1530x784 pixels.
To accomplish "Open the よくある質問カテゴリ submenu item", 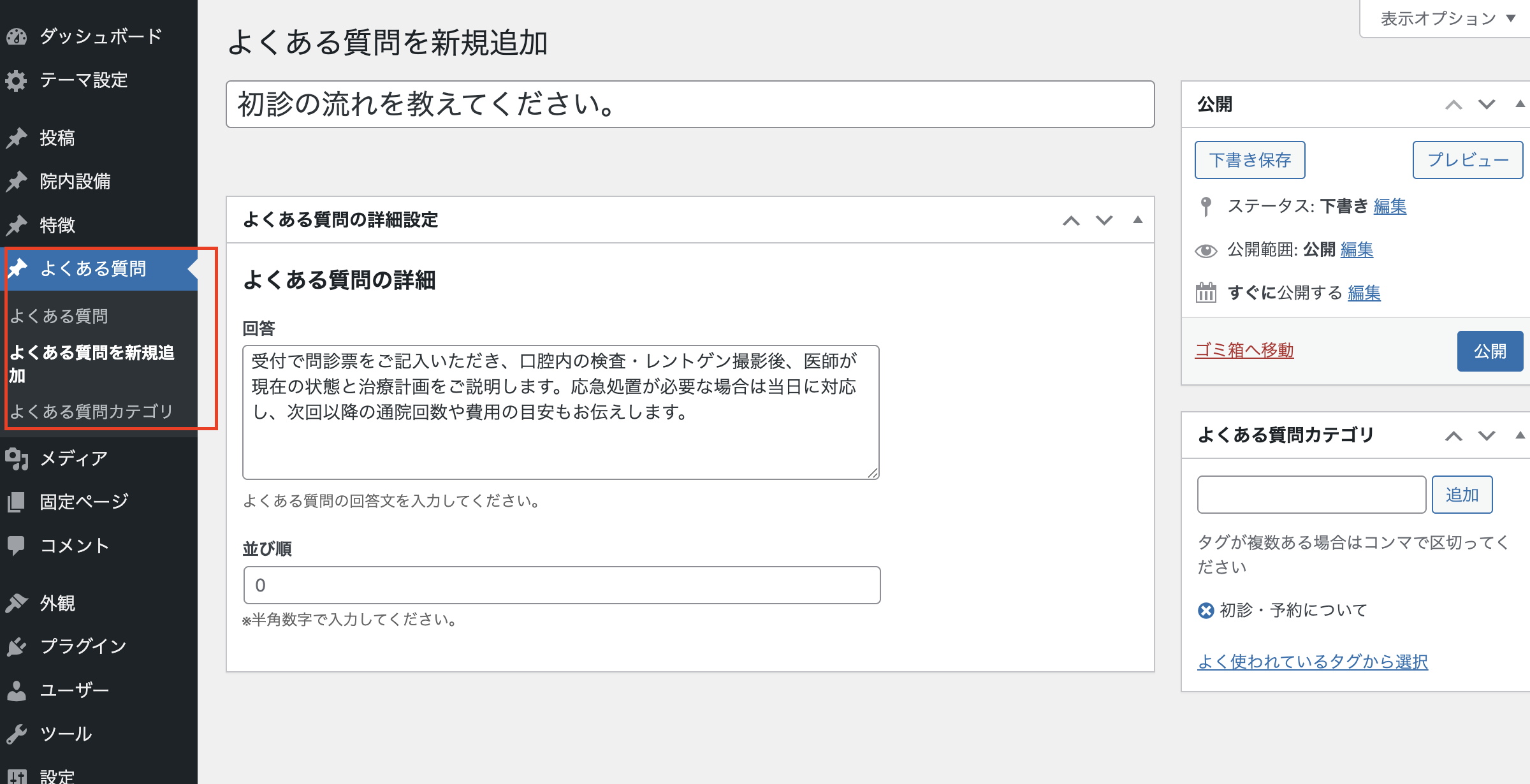I will [91, 411].
